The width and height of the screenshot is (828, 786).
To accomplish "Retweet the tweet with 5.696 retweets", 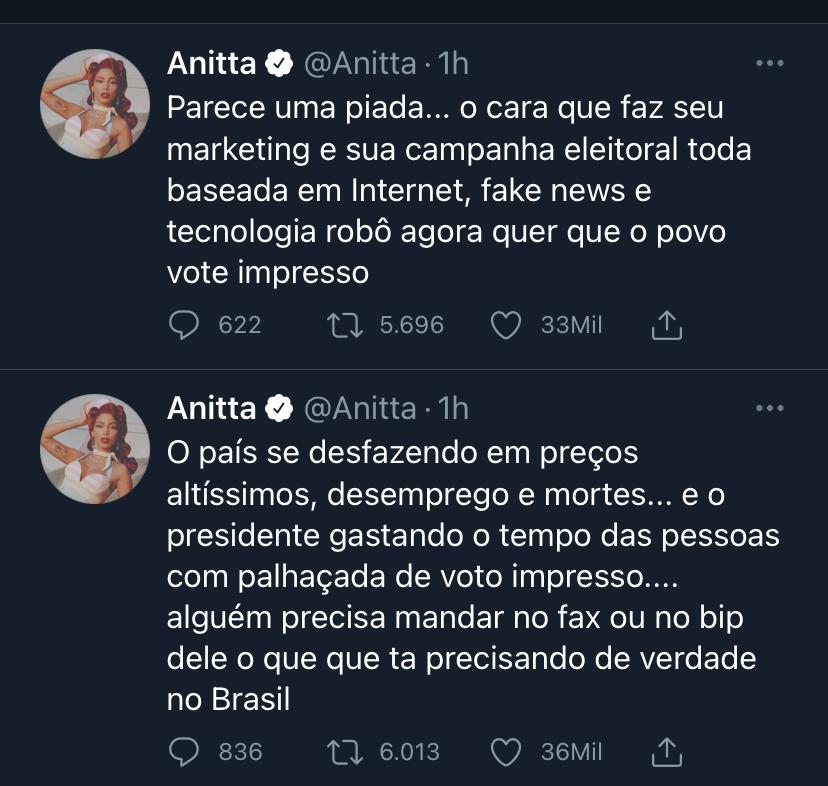I will [346, 325].
